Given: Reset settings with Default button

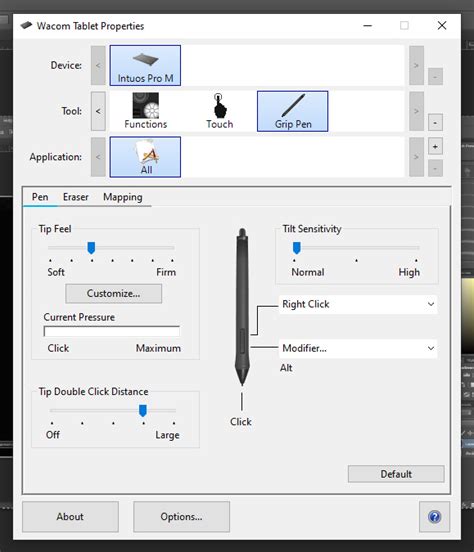Looking at the screenshot, I should click(396, 474).
